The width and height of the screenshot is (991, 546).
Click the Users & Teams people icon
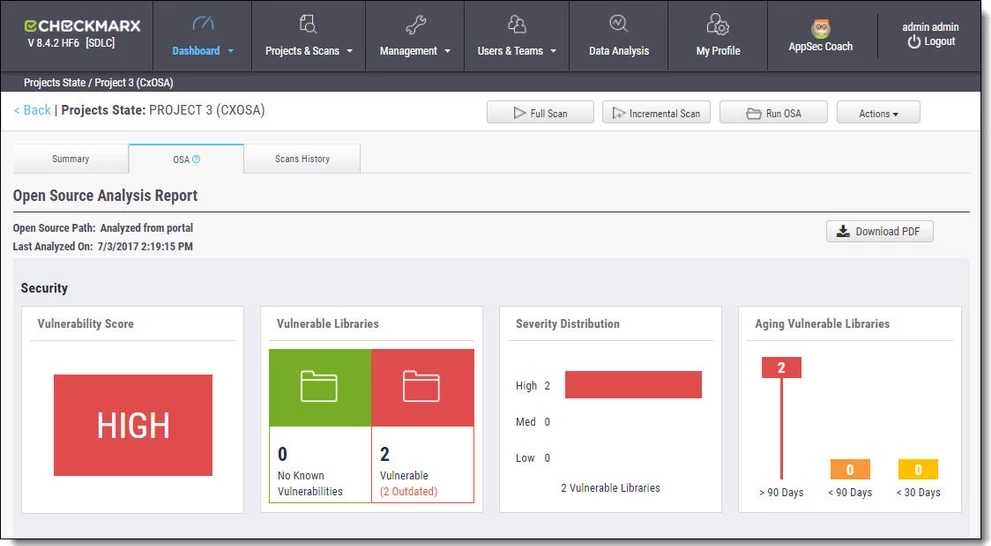coord(517,24)
